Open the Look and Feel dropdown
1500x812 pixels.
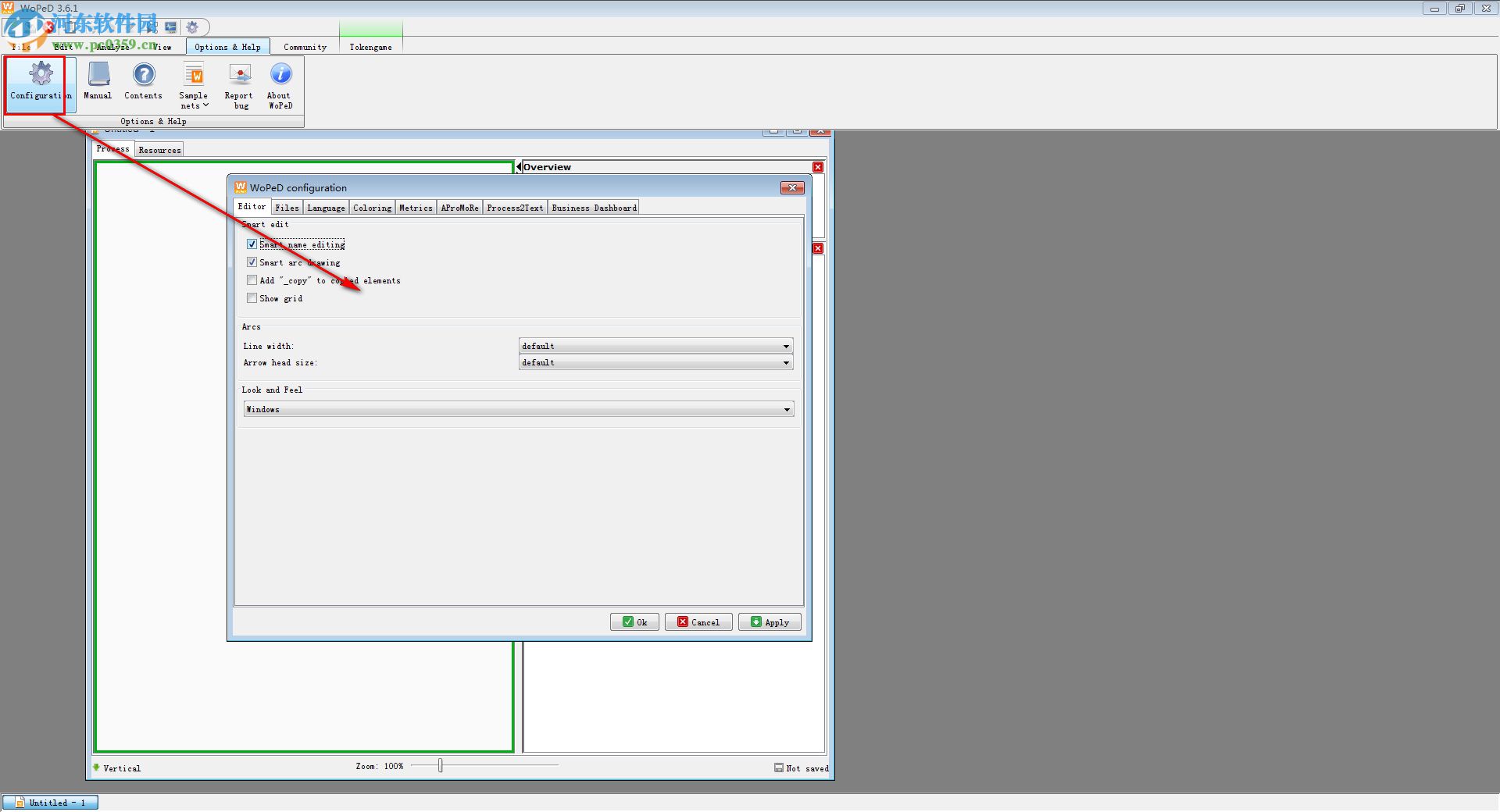(519, 409)
